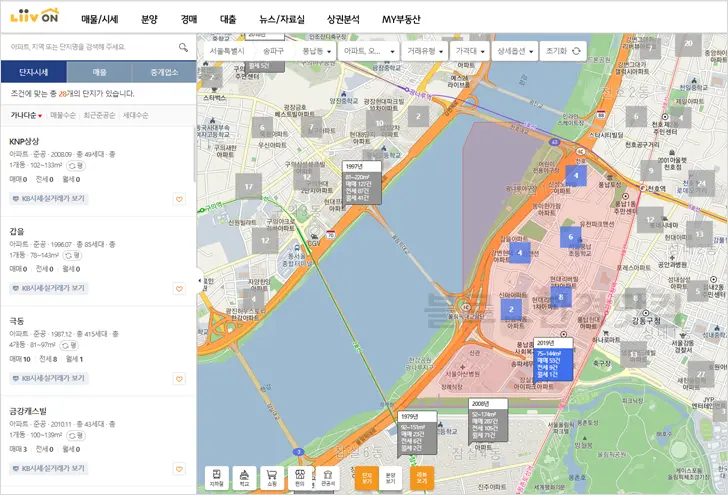Show shopping places on map

(271, 477)
